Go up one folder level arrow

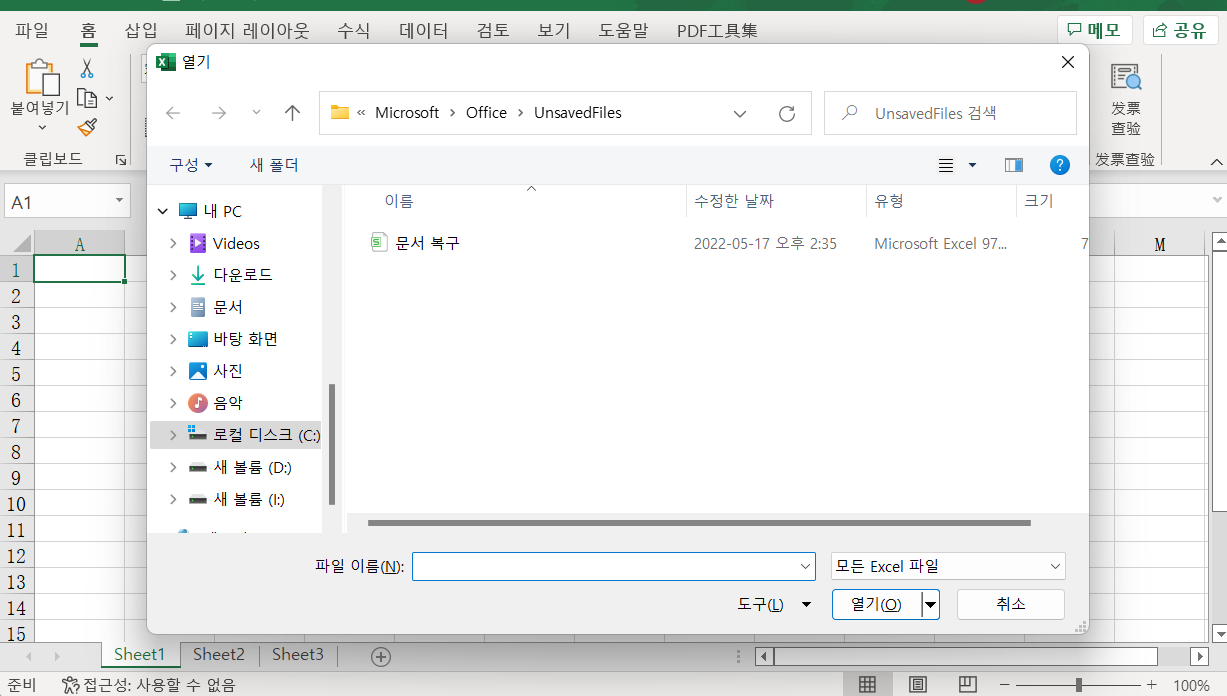(x=292, y=113)
